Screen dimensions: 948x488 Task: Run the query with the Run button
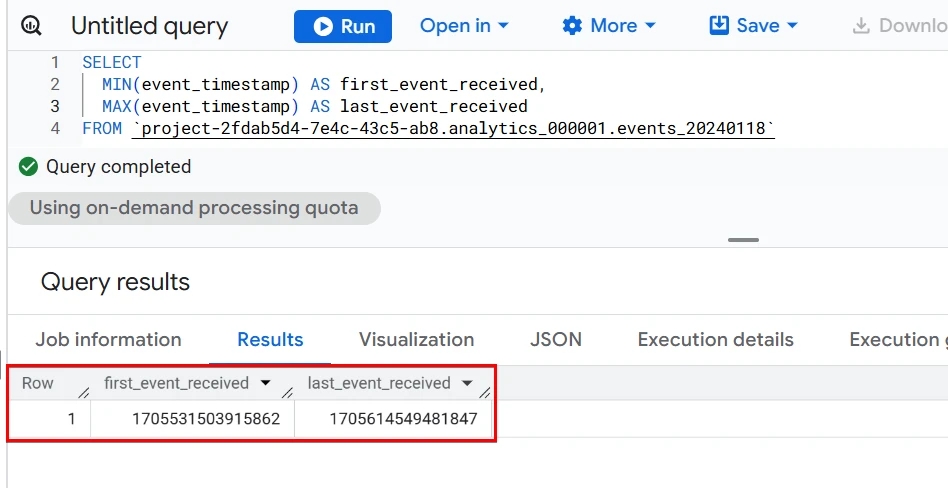click(x=343, y=27)
